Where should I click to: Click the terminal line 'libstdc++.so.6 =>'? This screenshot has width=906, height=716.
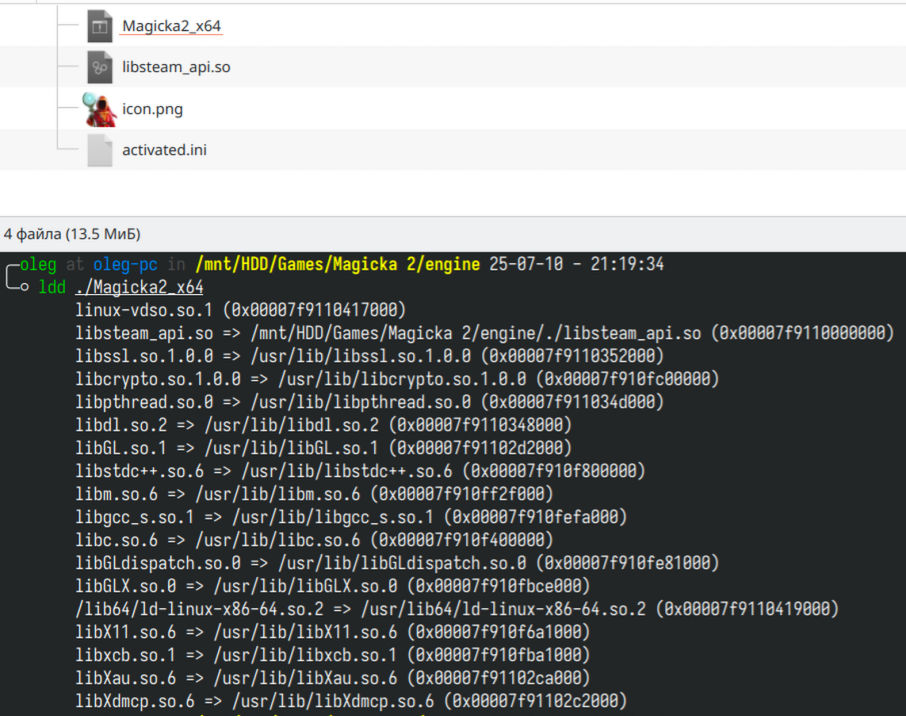click(361, 471)
